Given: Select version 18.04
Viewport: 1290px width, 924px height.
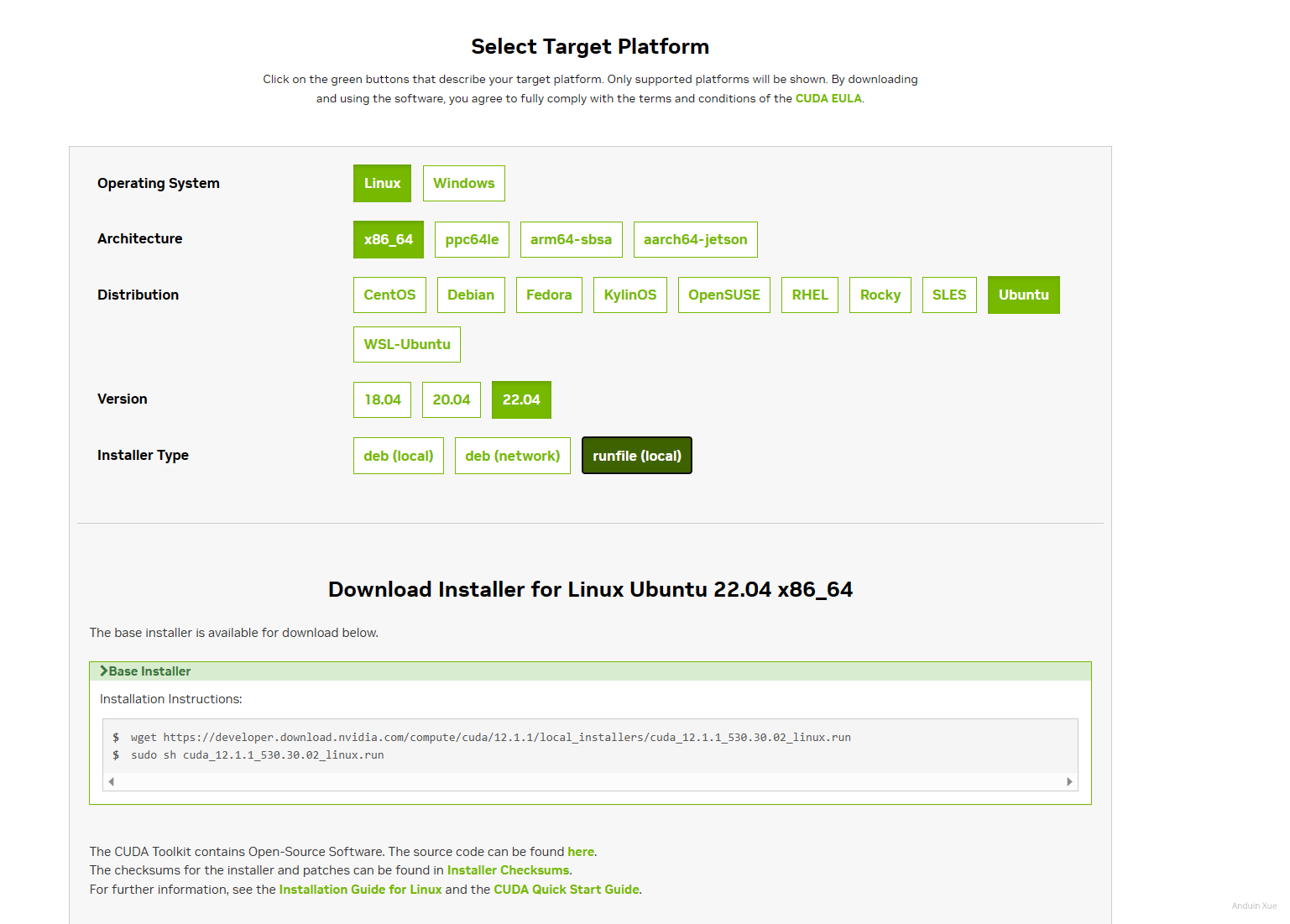Looking at the screenshot, I should click(382, 400).
